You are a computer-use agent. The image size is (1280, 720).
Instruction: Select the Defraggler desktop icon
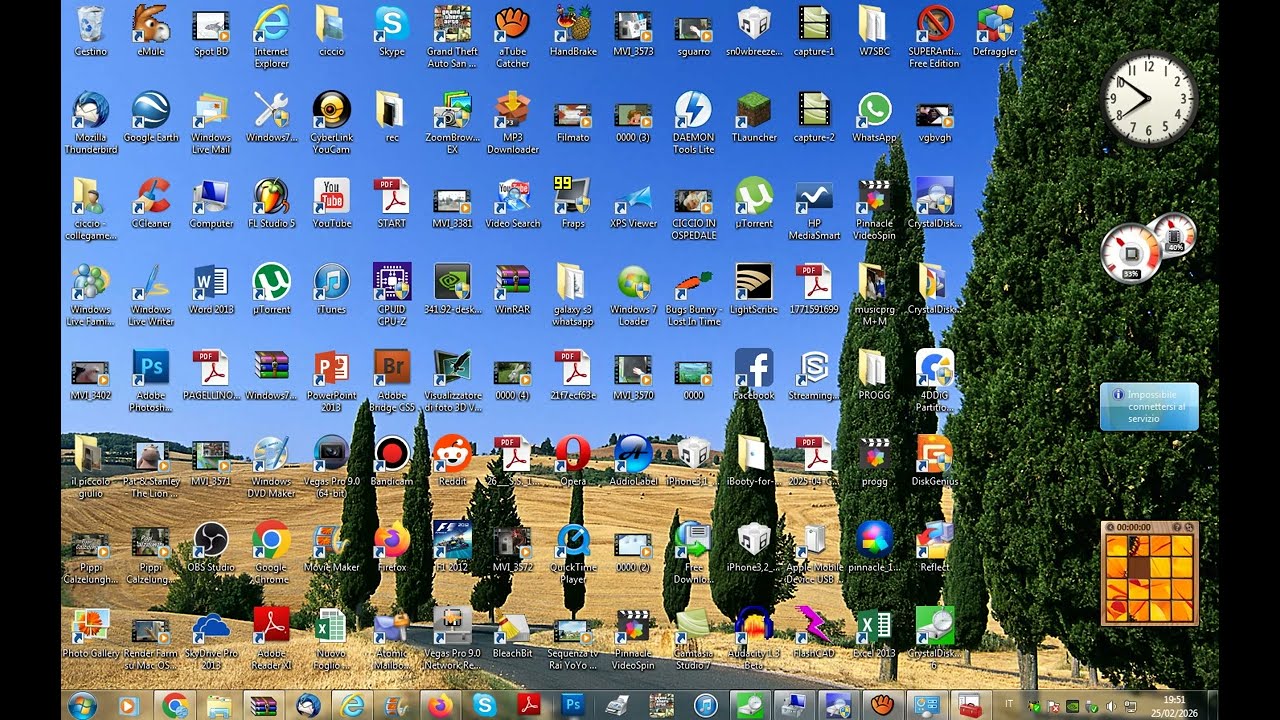994,30
